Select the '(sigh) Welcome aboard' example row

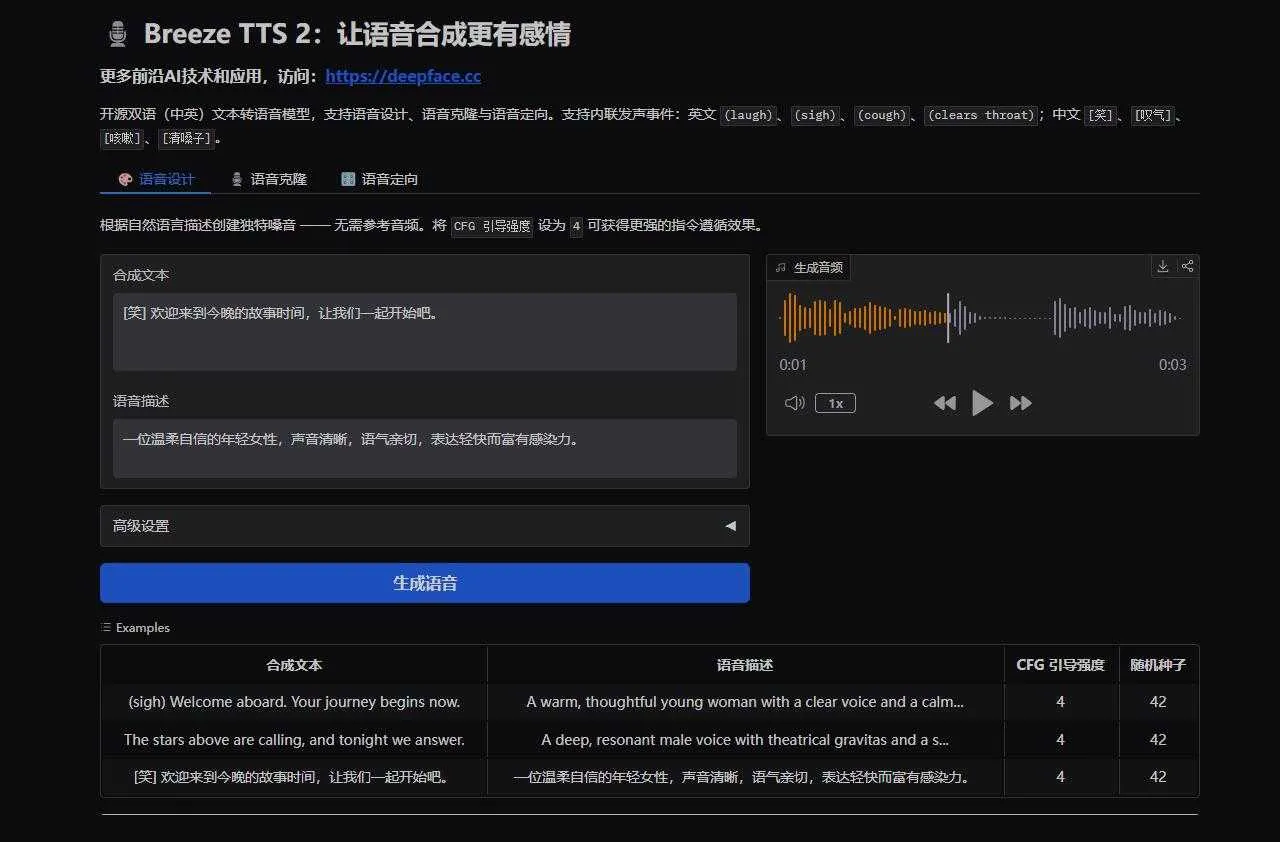[650, 702]
